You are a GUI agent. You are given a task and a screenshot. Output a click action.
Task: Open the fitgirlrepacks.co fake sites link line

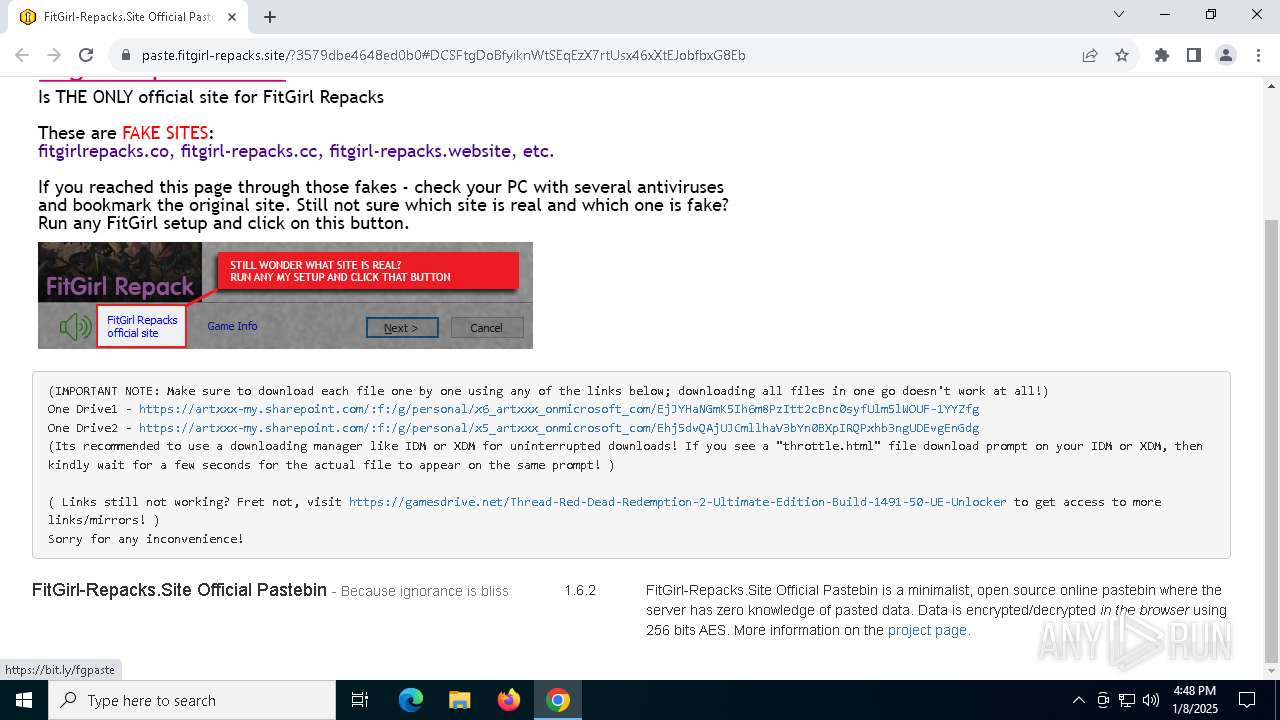[296, 151]
